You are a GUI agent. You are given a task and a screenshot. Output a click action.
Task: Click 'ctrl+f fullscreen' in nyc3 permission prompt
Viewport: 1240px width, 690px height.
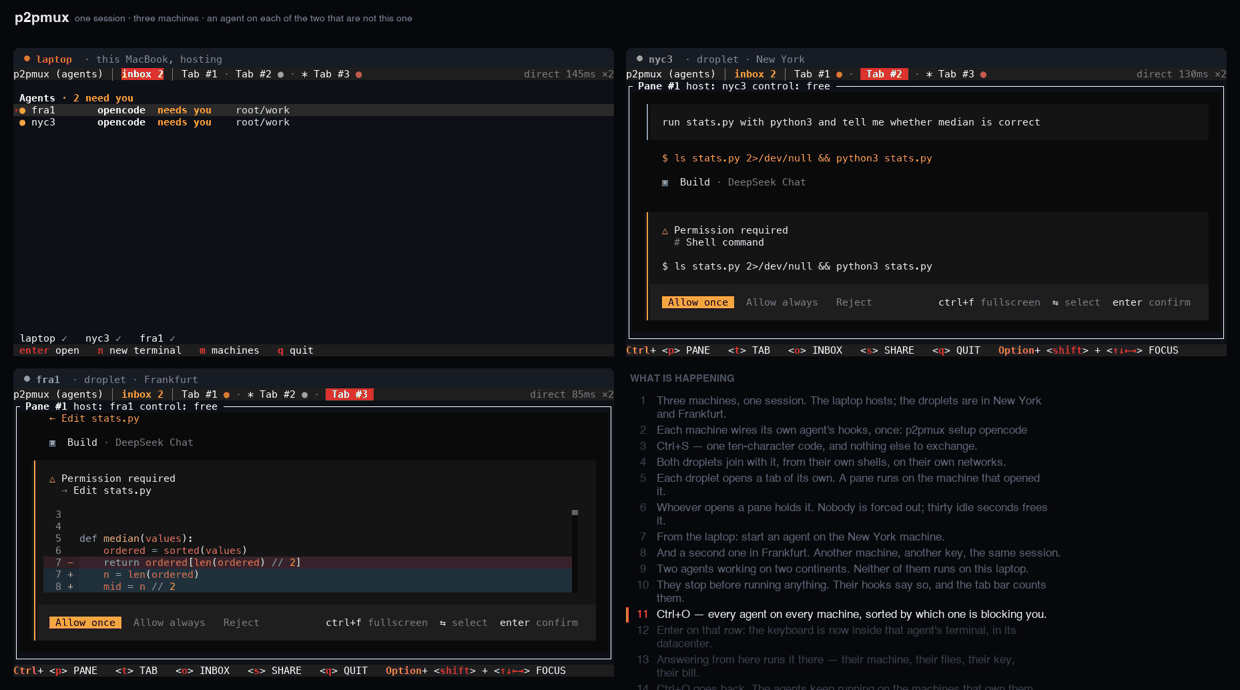click(989, 302)
